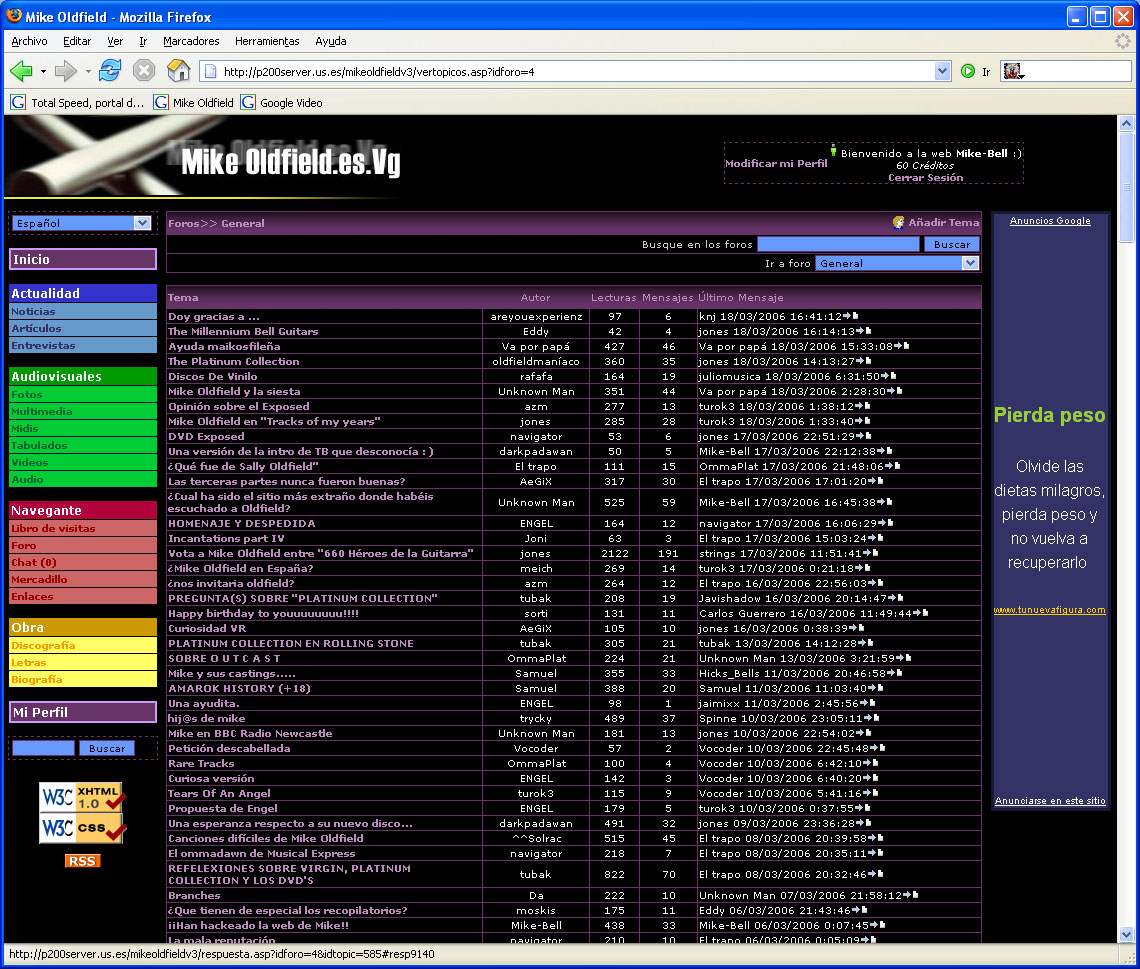Open the orange RSS feed badge

coord(82,861)
